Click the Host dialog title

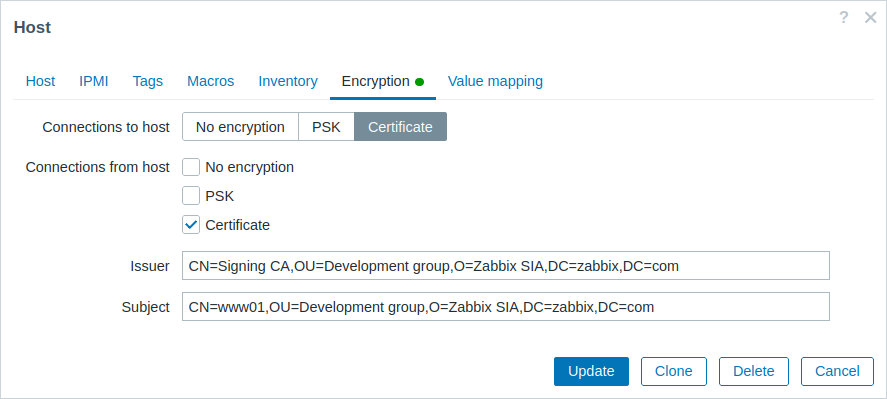[32, 27]
